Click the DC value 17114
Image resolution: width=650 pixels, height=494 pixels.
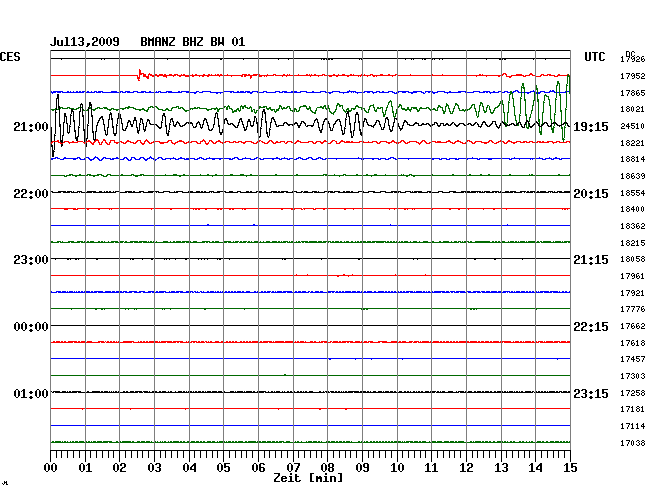click(x=633, y=426)
